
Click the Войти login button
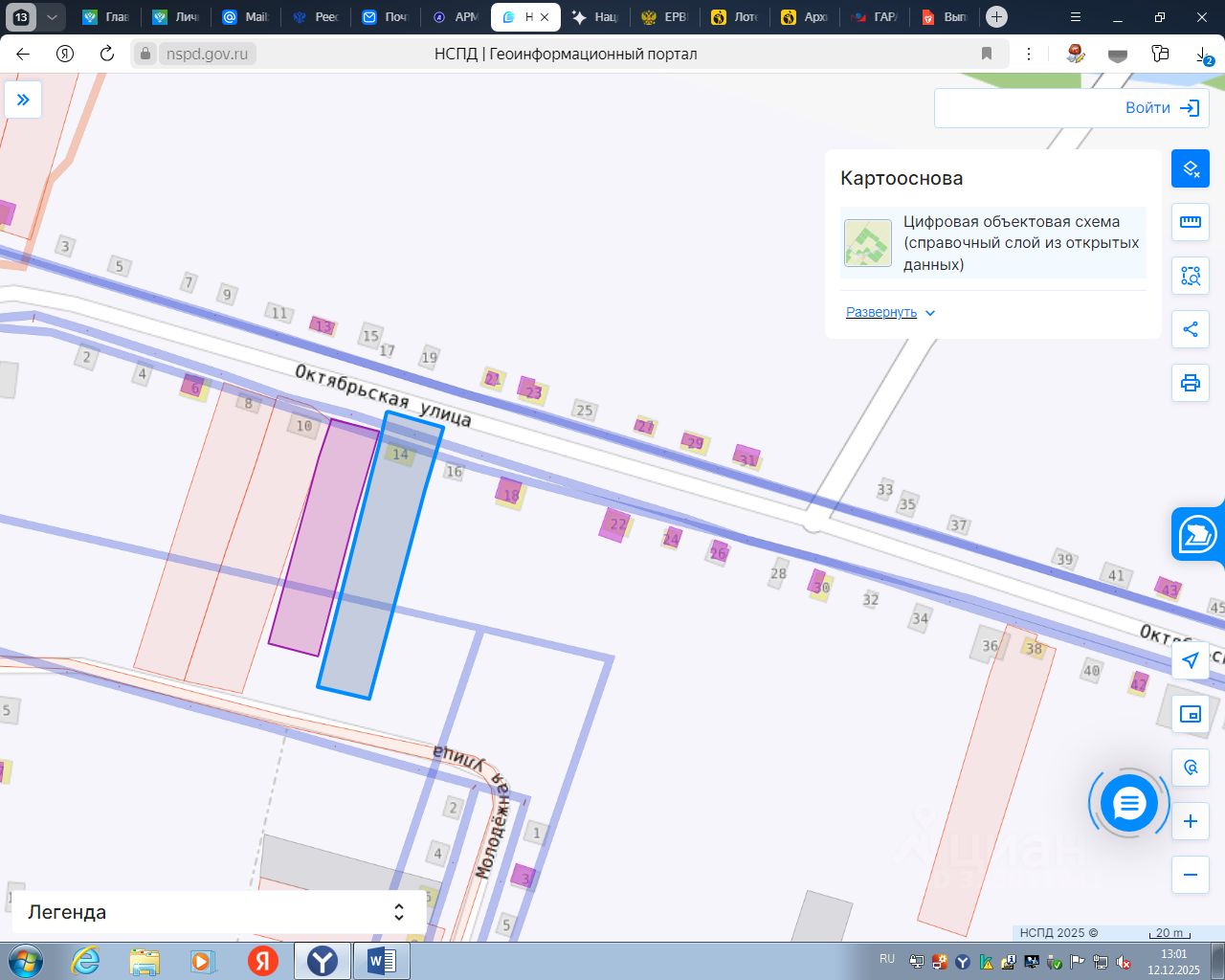pyautogui.click(x=1162, y=108)
